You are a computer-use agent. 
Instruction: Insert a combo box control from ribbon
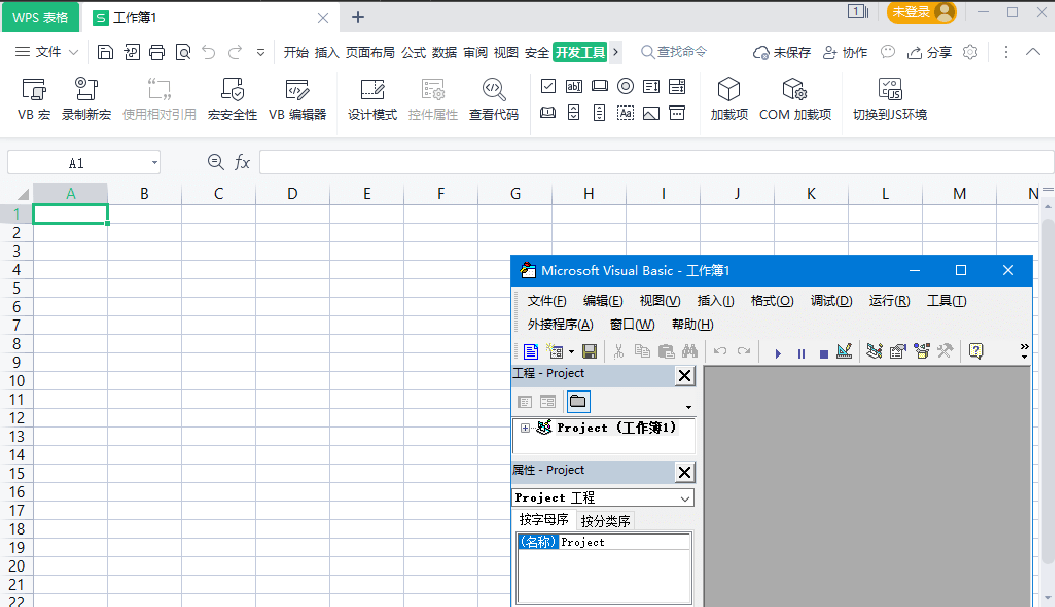[x=677, y=86]
